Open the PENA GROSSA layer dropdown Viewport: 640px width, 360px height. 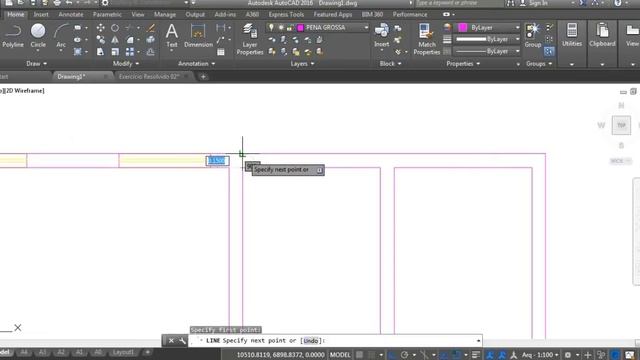click(366, 27)
